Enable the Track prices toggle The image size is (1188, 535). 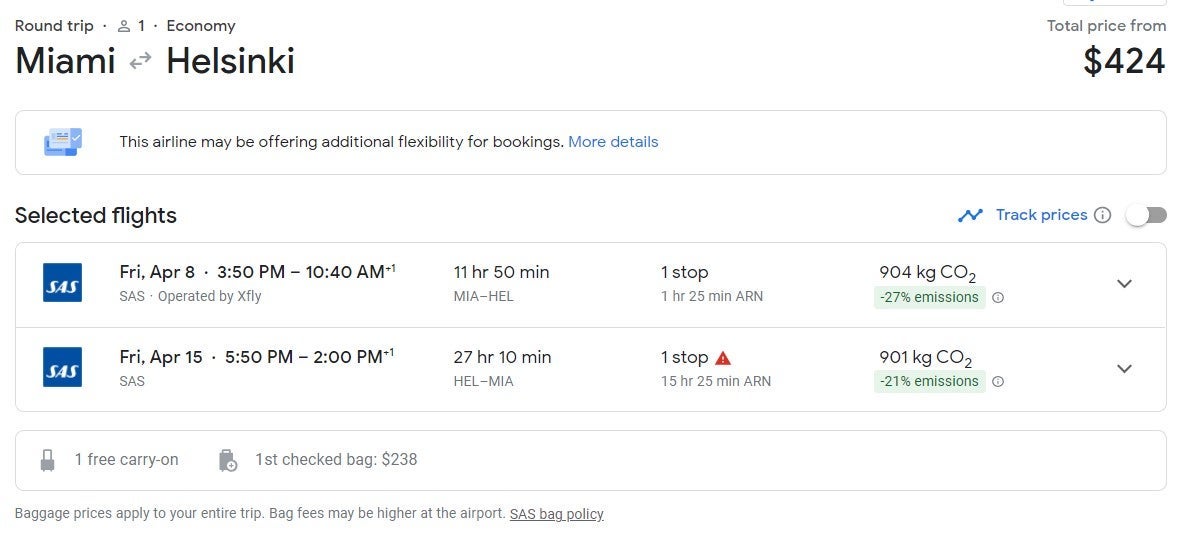click(1145, 215)
